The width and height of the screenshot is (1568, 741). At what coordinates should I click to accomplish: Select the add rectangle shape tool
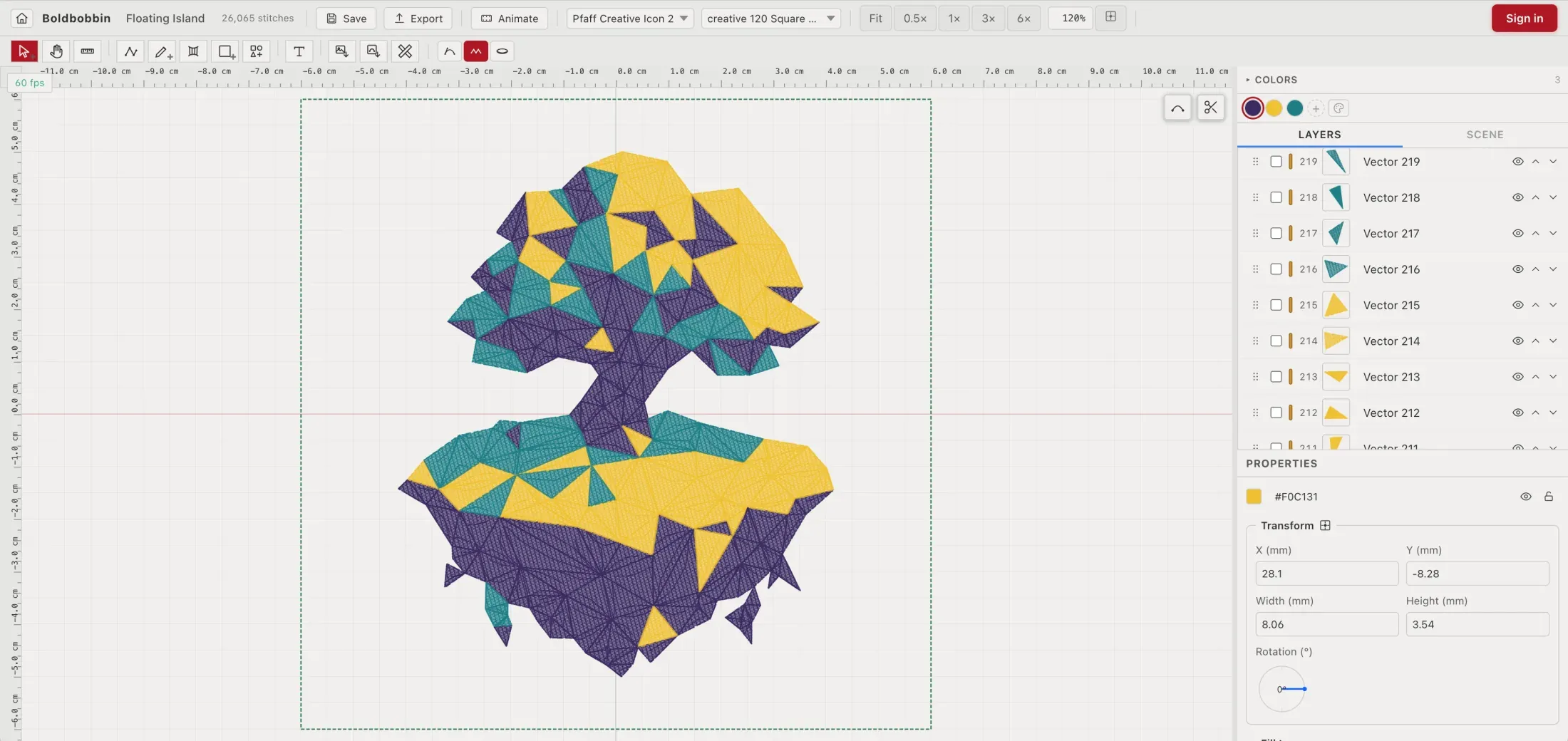[225, 51]
